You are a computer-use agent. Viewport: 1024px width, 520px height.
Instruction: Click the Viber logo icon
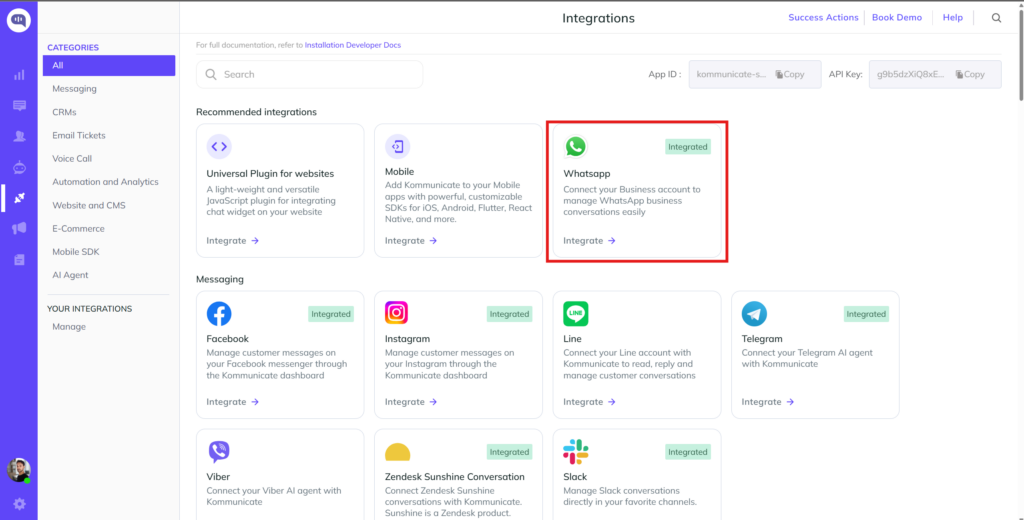pyautogui.click(x=219, y=451)
